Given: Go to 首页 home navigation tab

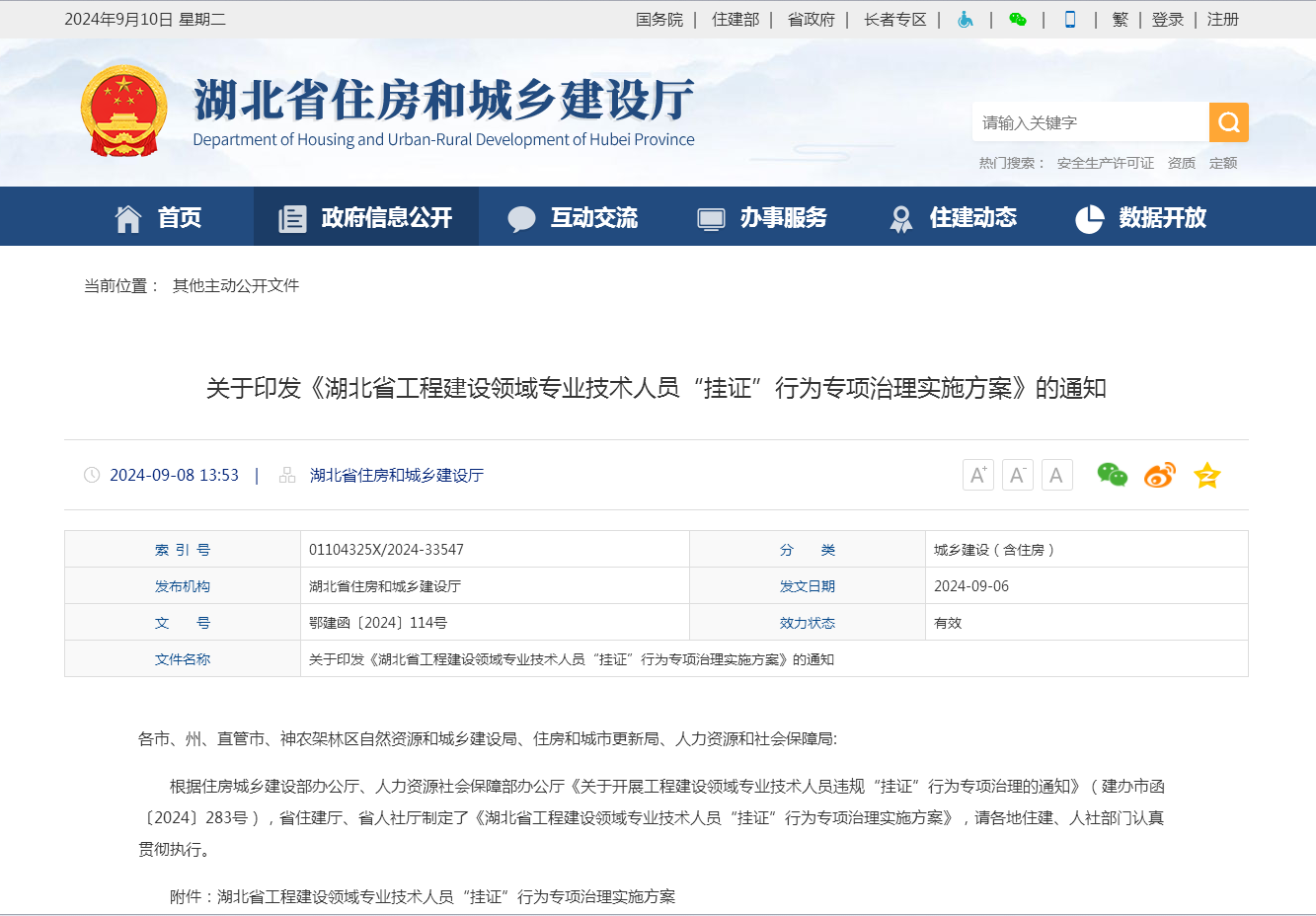Looking at the screenshot, I should pyautogui.click(x=158, y=217).
